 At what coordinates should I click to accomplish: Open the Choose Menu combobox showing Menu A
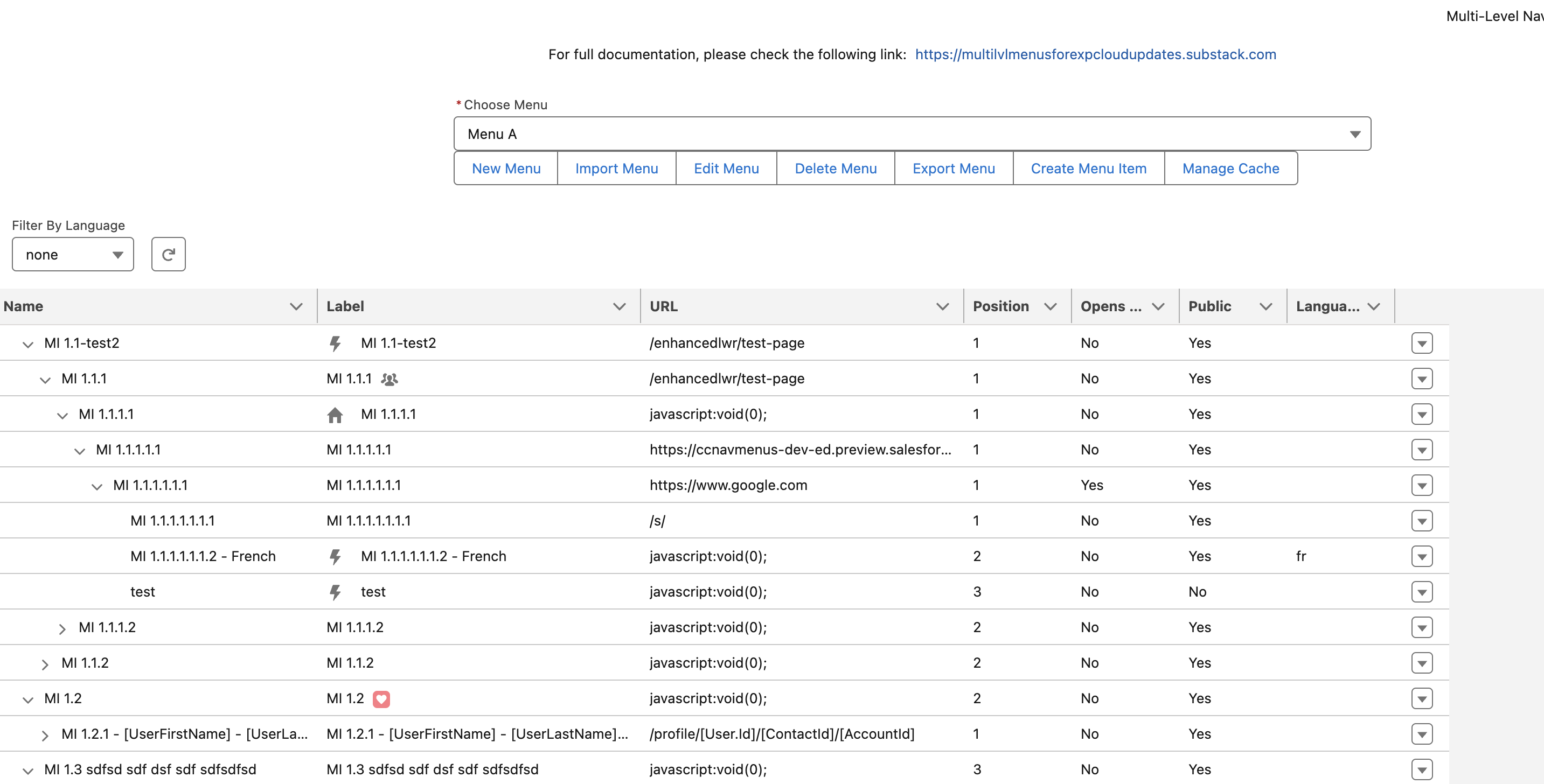click(x=912, y=134)
